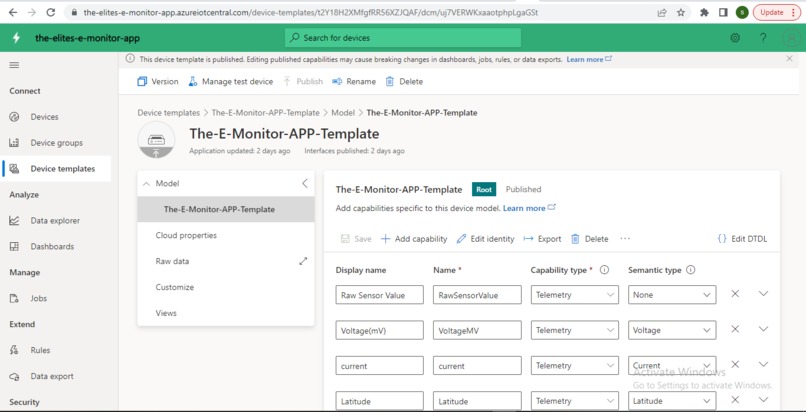Click the help question mark icon

point(763,38)
